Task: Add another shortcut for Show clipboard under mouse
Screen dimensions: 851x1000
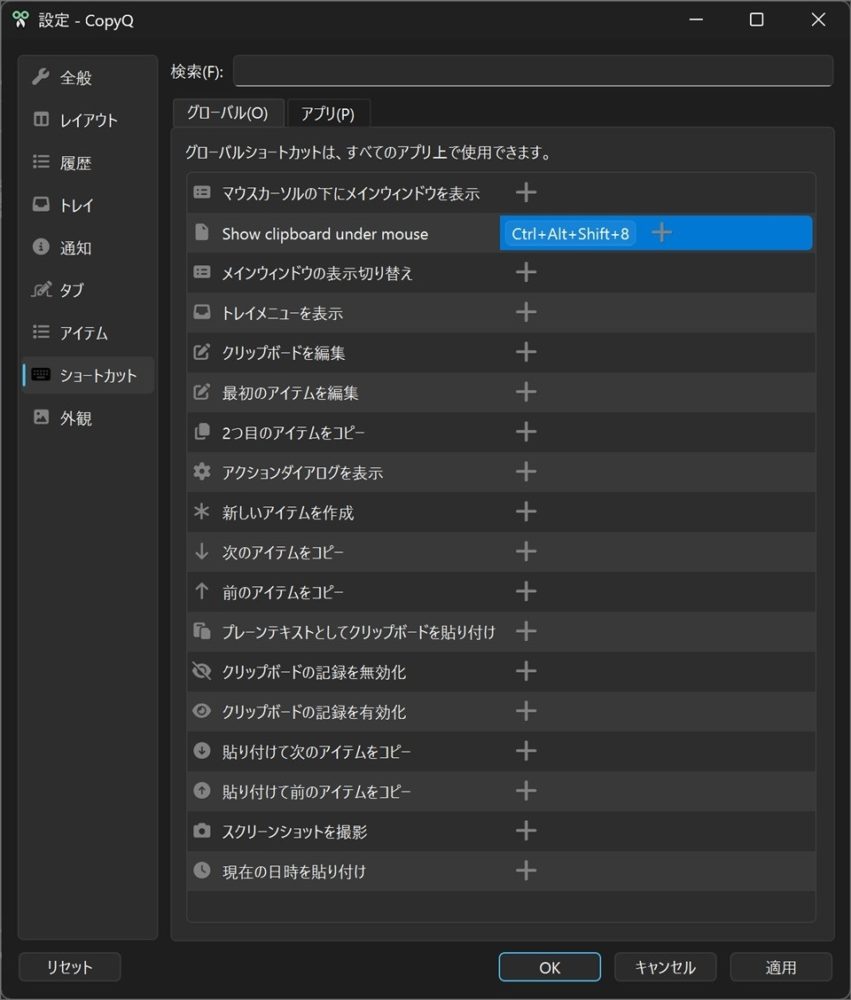Action: click(x=662, y=233)
